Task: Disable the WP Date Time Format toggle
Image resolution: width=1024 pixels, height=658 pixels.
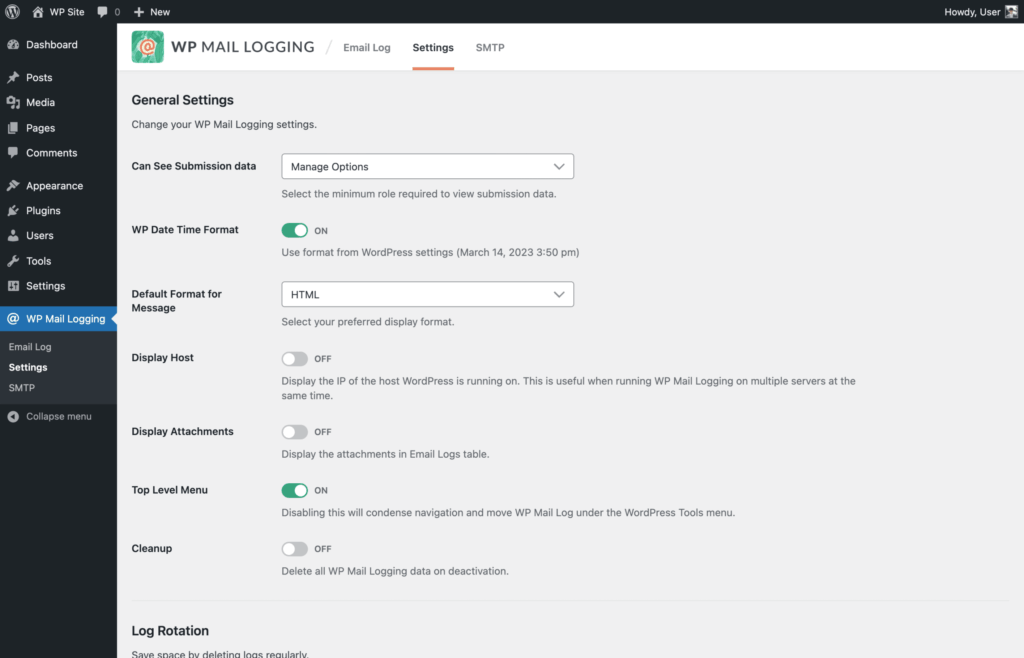Action: click(x=296, y=230)
